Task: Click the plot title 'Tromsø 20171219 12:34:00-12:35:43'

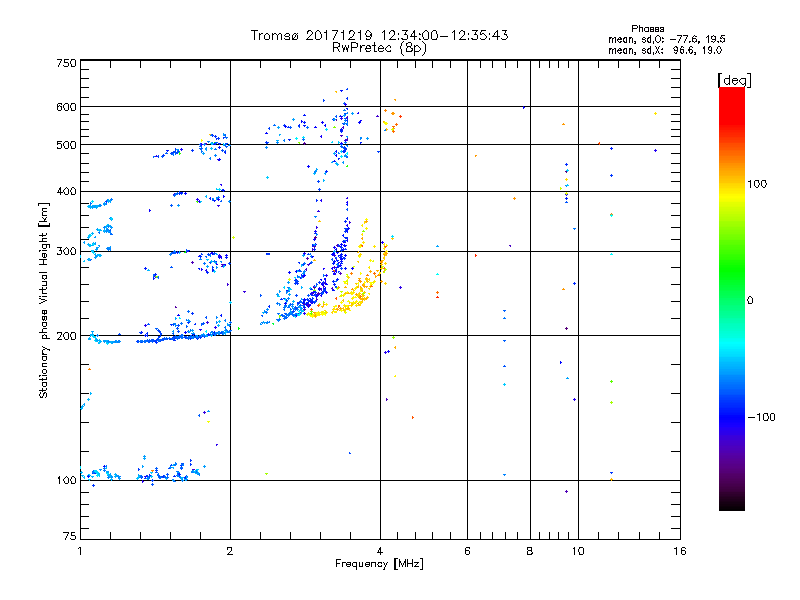Action: click(x=379, y=35)
